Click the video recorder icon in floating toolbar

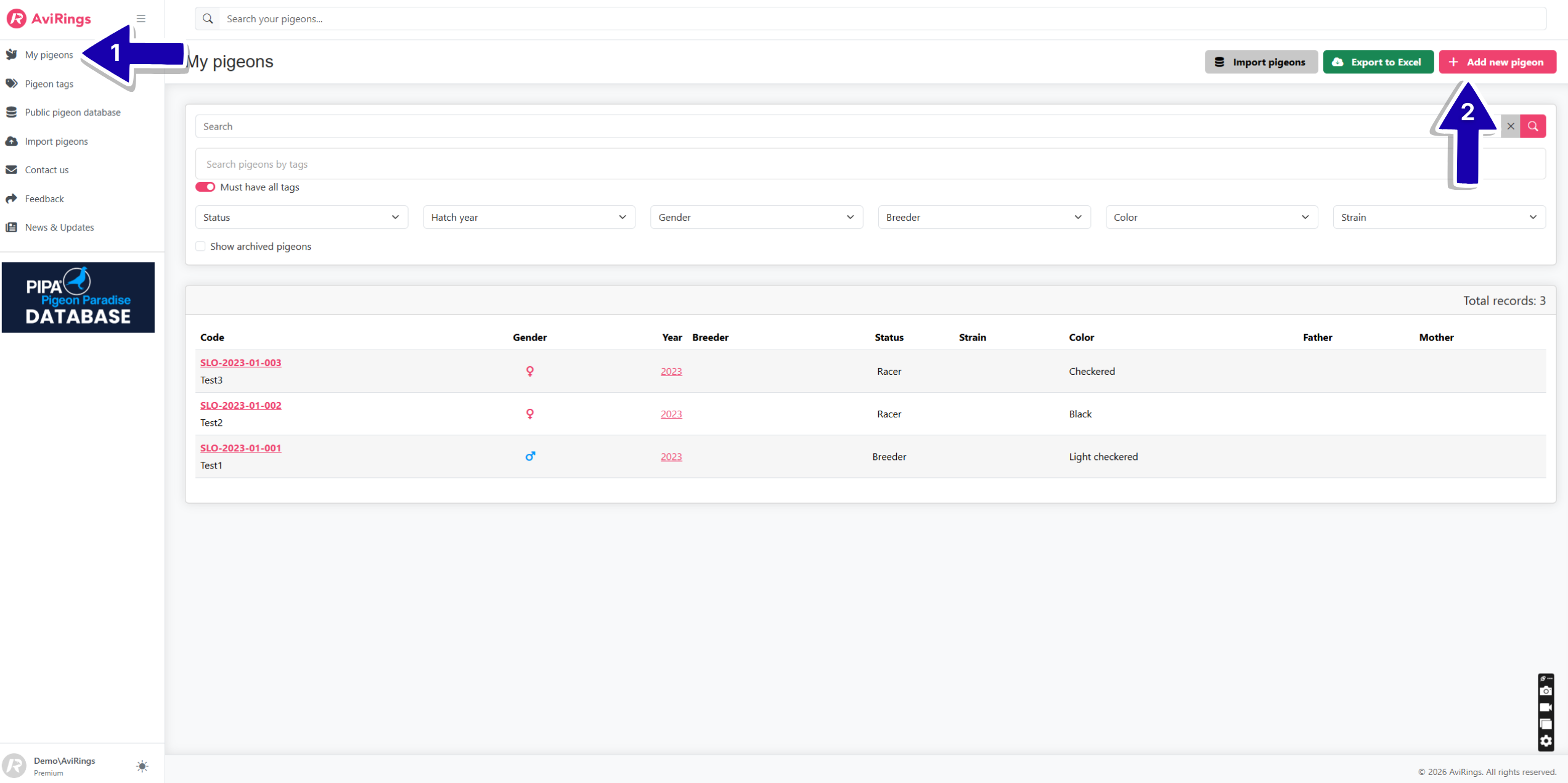1546,708
